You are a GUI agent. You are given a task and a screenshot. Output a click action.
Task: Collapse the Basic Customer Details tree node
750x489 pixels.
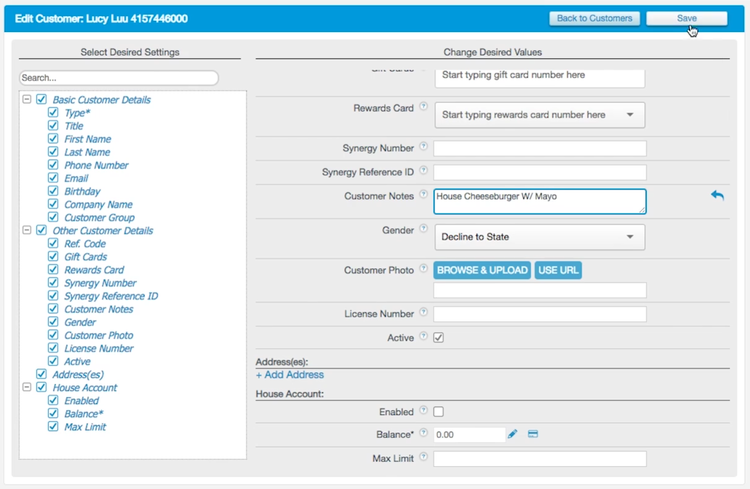[27, 100]
